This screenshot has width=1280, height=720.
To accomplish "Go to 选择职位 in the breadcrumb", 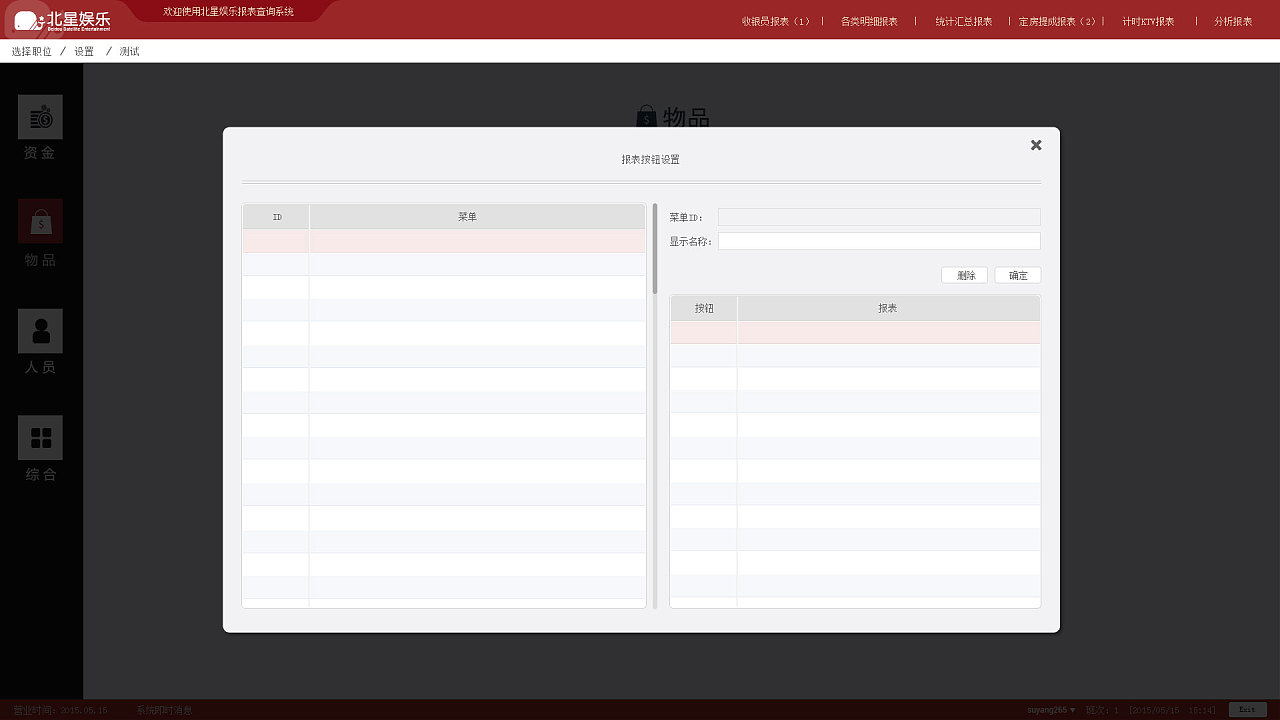I will 32,51.
